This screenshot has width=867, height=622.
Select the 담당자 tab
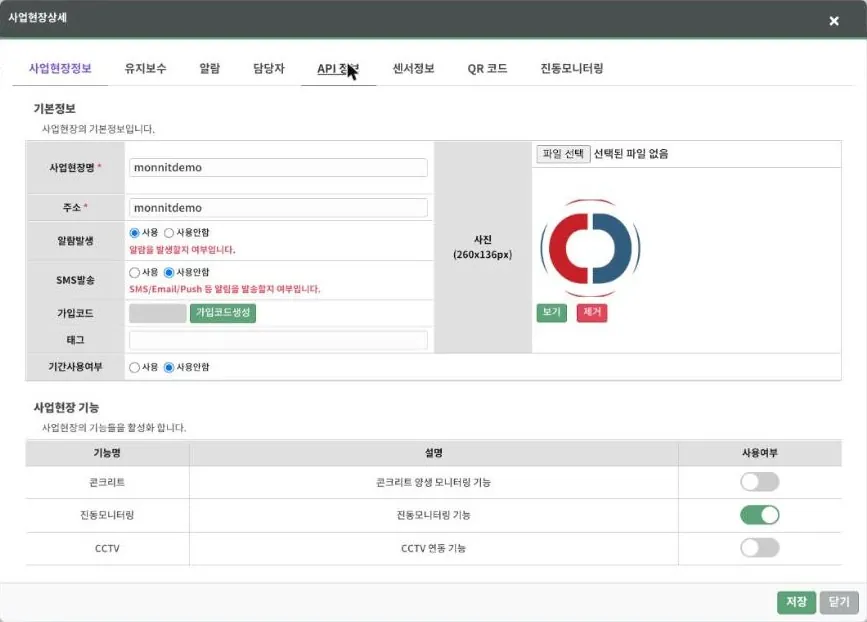point(269,69)
